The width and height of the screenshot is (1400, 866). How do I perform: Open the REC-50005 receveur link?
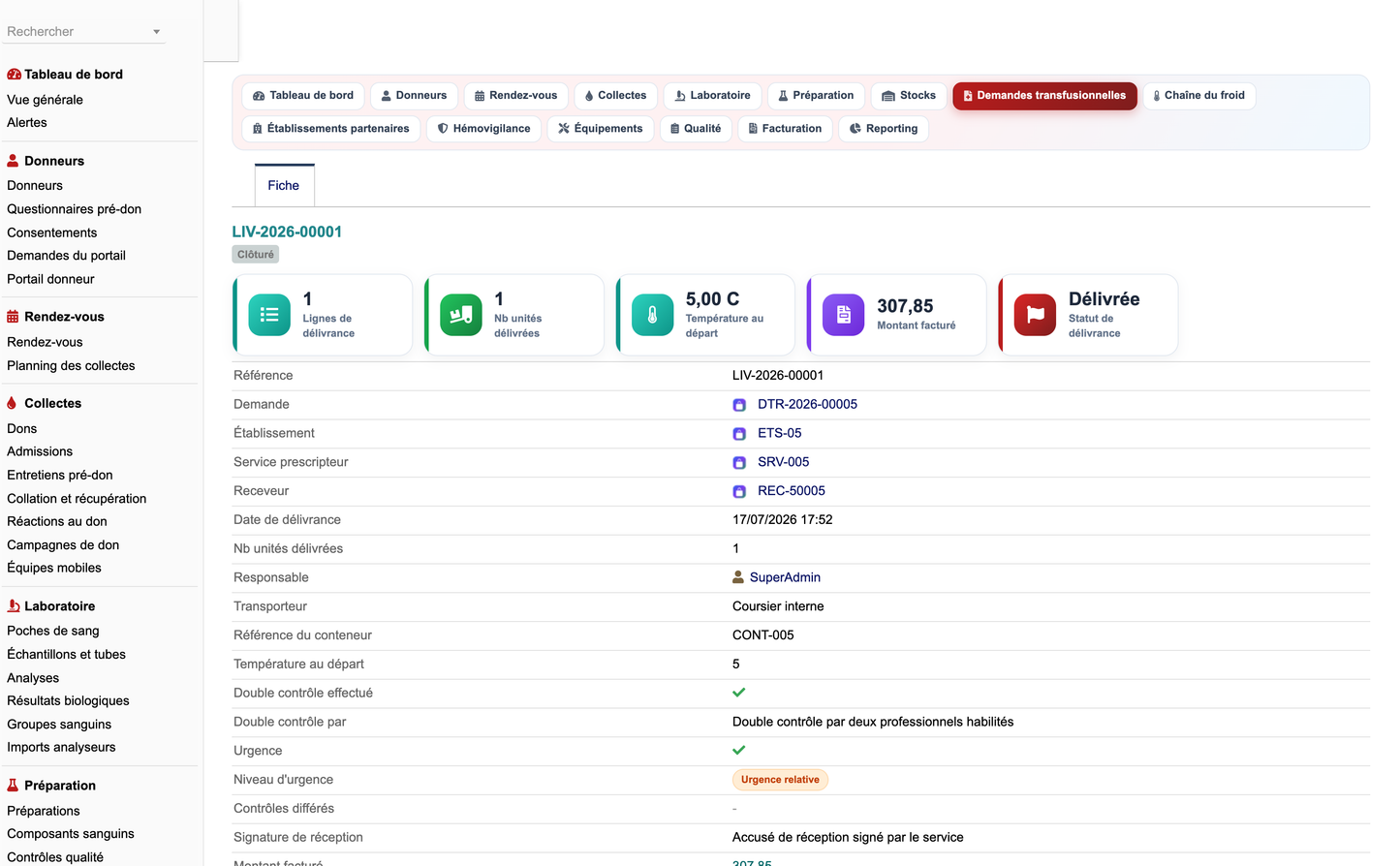(791, 492)
